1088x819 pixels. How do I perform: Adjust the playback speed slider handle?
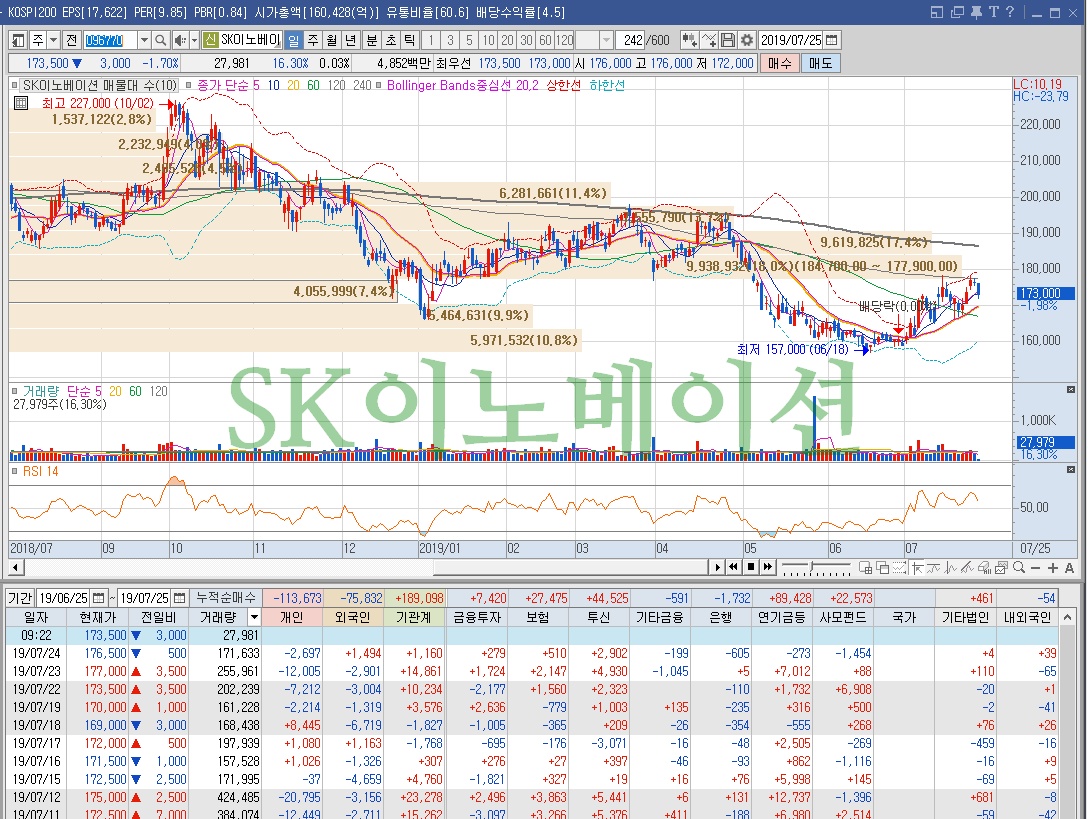pyautogui.click(x=813, y=568)
